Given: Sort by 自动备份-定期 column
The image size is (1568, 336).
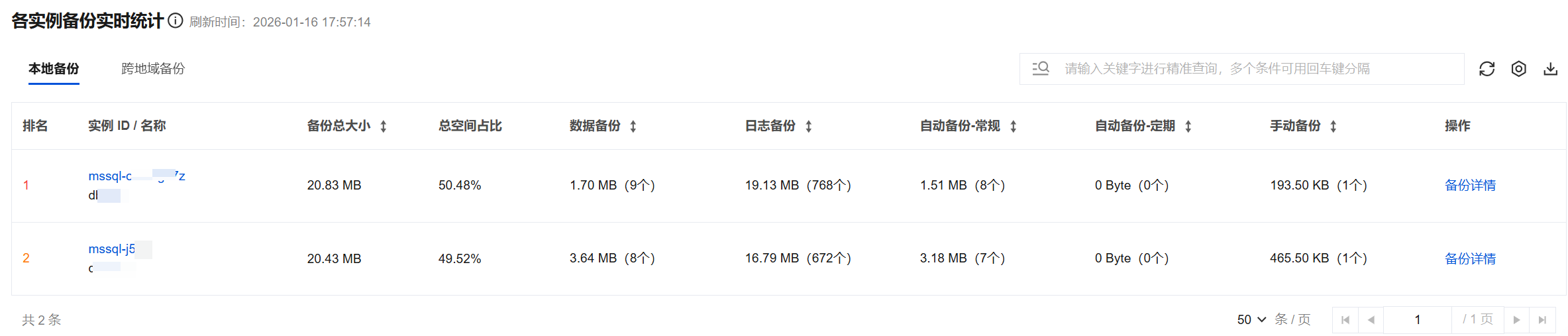Looking at the screenshot, I should click(x=1188, y=127).
